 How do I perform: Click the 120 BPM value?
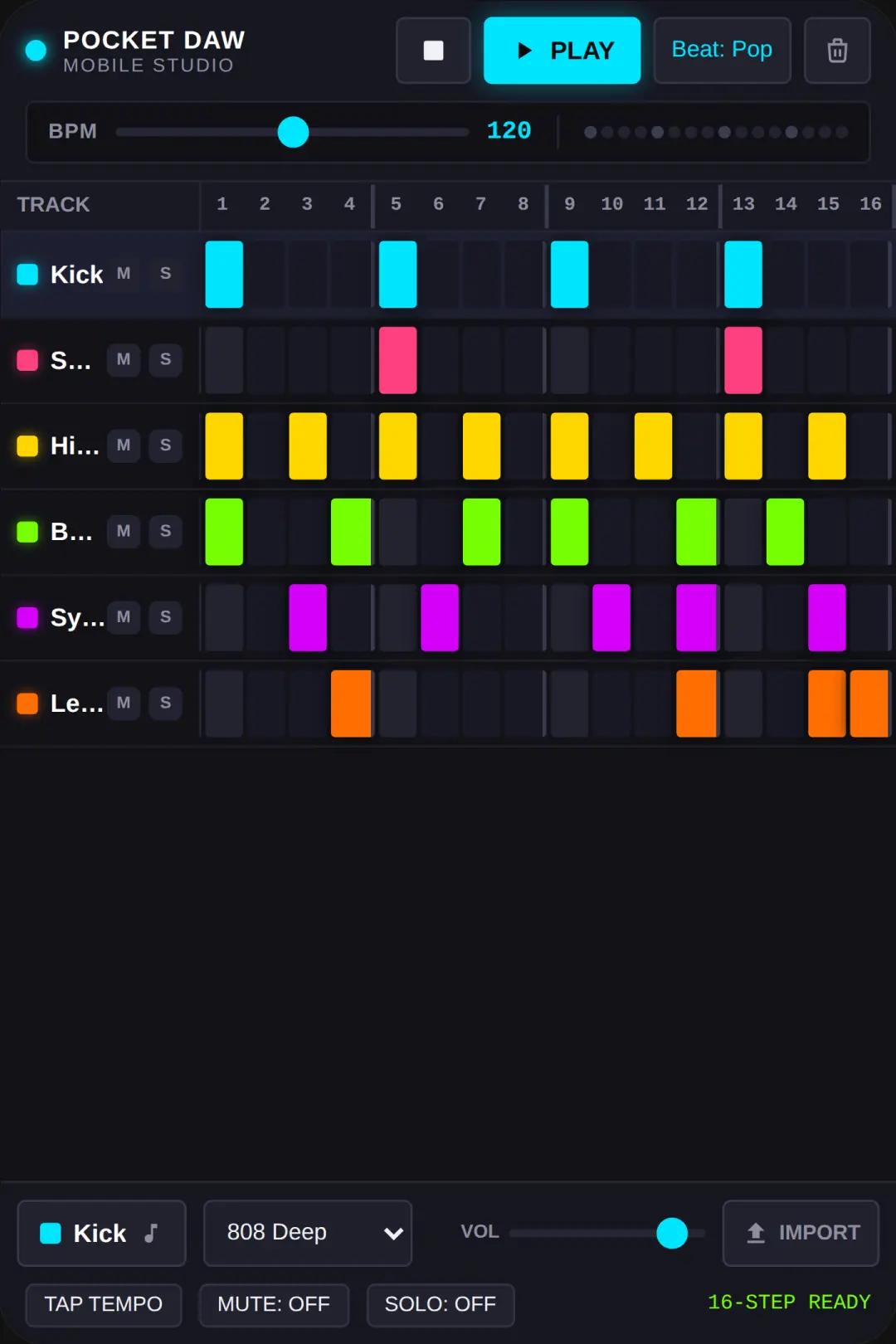509,131
